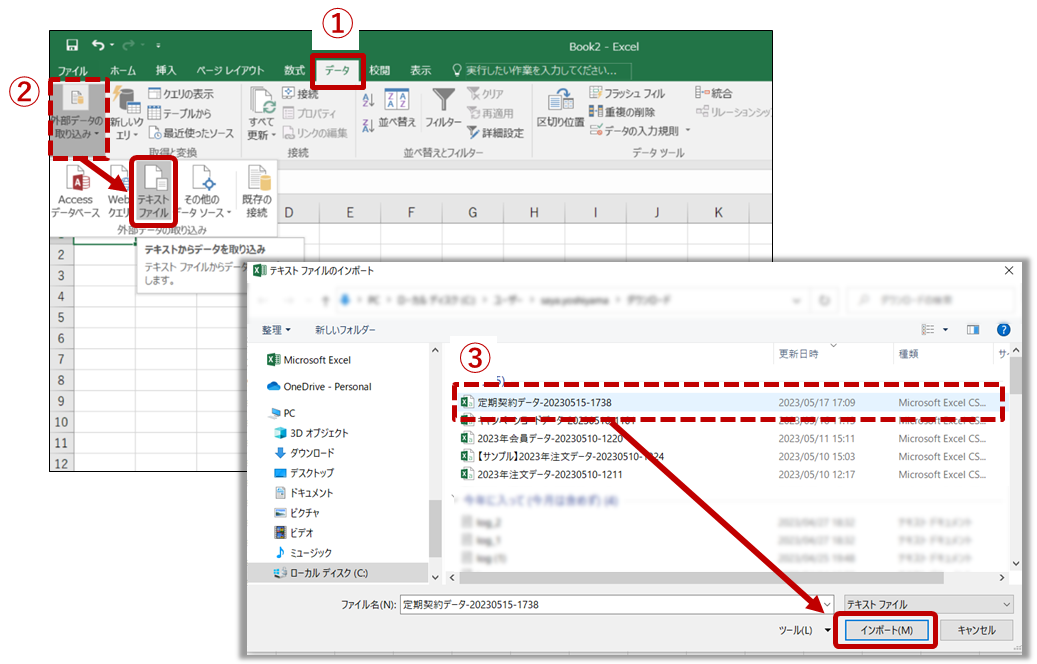Click クエリの表示

(x=181, y=94)
